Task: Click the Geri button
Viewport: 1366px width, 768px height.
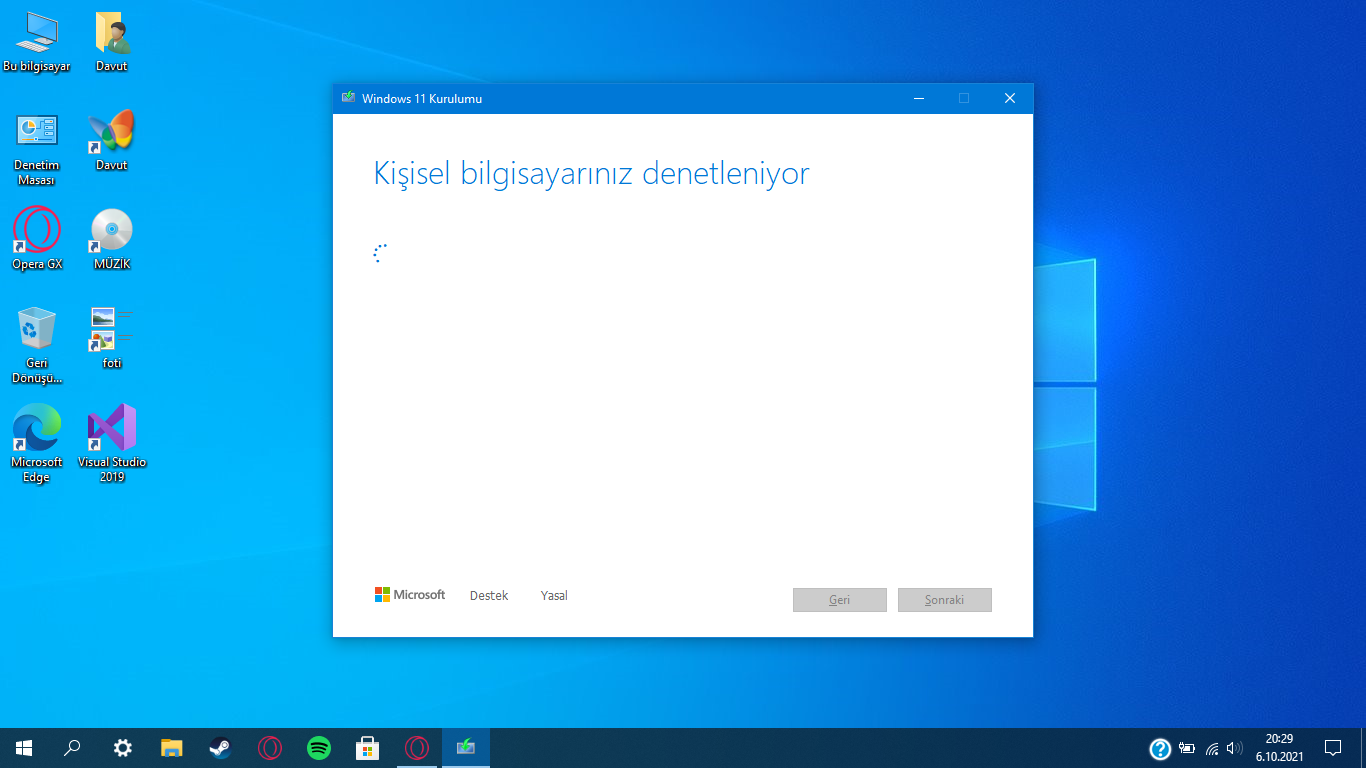Action: click(x=840, y=600)
